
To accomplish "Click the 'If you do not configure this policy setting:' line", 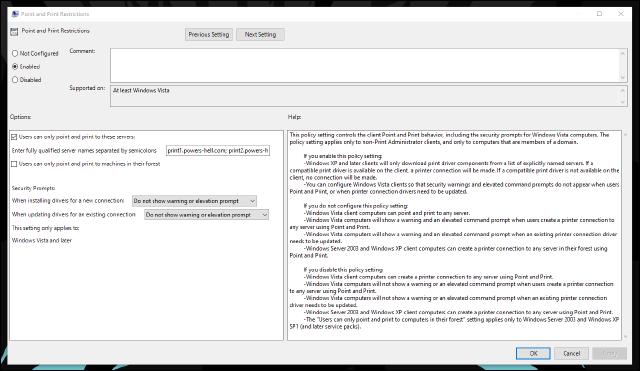I will pyautogui.click(x=356, y=206).
